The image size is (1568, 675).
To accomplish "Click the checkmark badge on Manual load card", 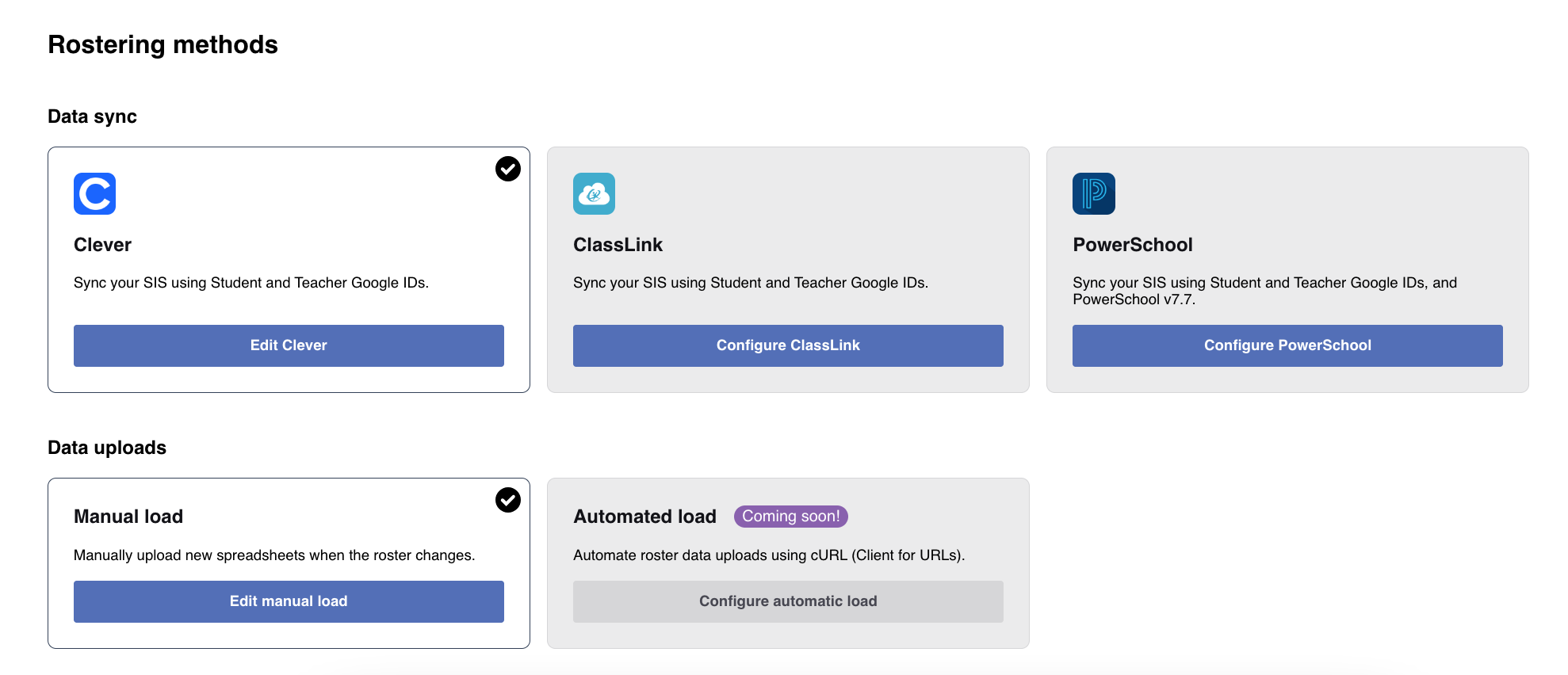I will click(x=508, y=500).
